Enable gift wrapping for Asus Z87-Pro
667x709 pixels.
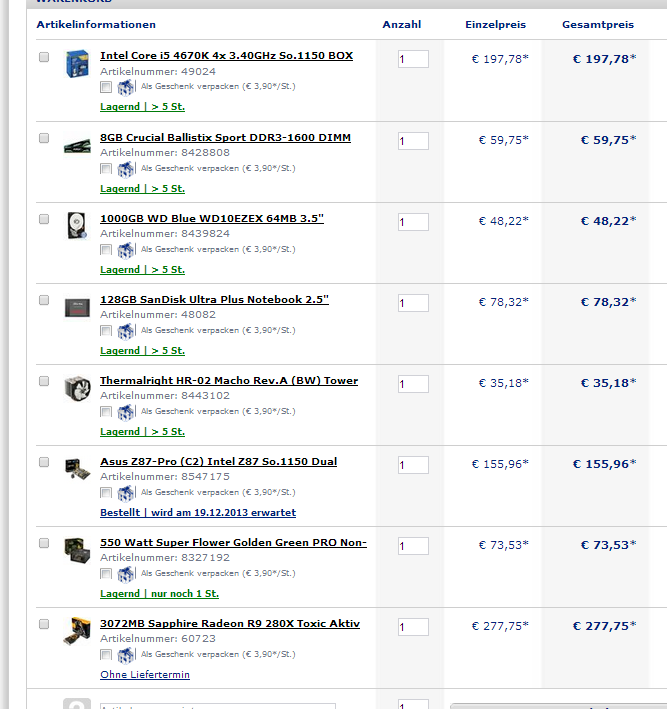click(106, 492)
